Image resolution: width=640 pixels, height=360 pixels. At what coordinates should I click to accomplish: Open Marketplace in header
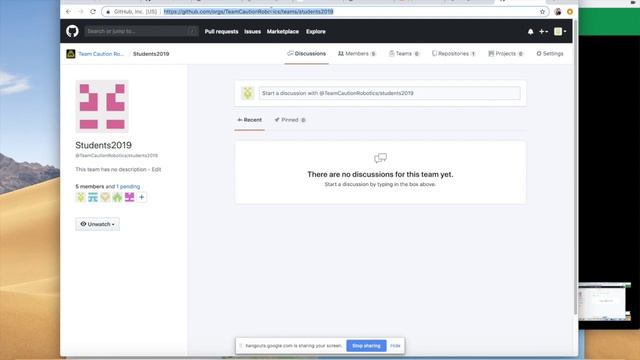pos(283,31)
